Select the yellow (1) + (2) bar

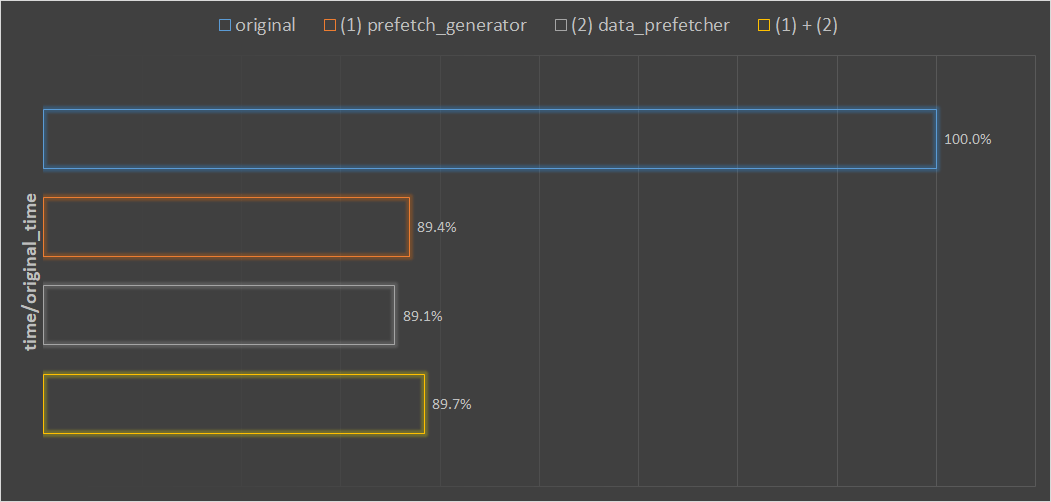[x=234, y=404]
